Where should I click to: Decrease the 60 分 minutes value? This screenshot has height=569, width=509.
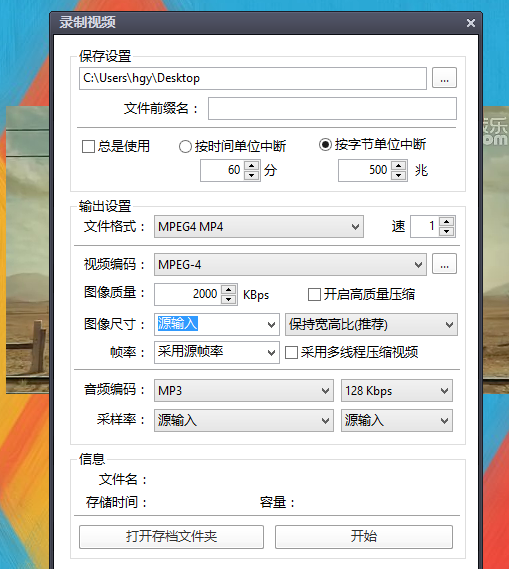[251, 175]
